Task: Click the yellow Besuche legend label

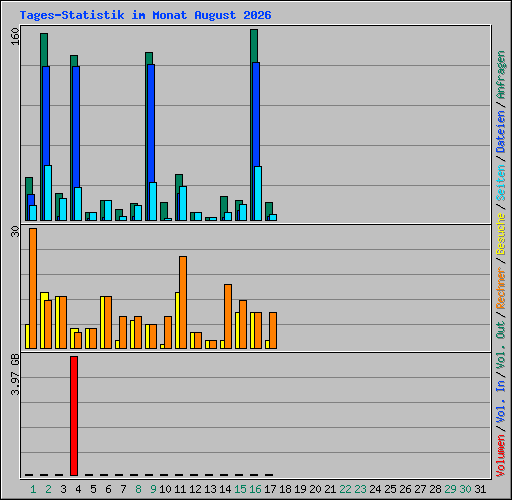Action: pos(501,234)
